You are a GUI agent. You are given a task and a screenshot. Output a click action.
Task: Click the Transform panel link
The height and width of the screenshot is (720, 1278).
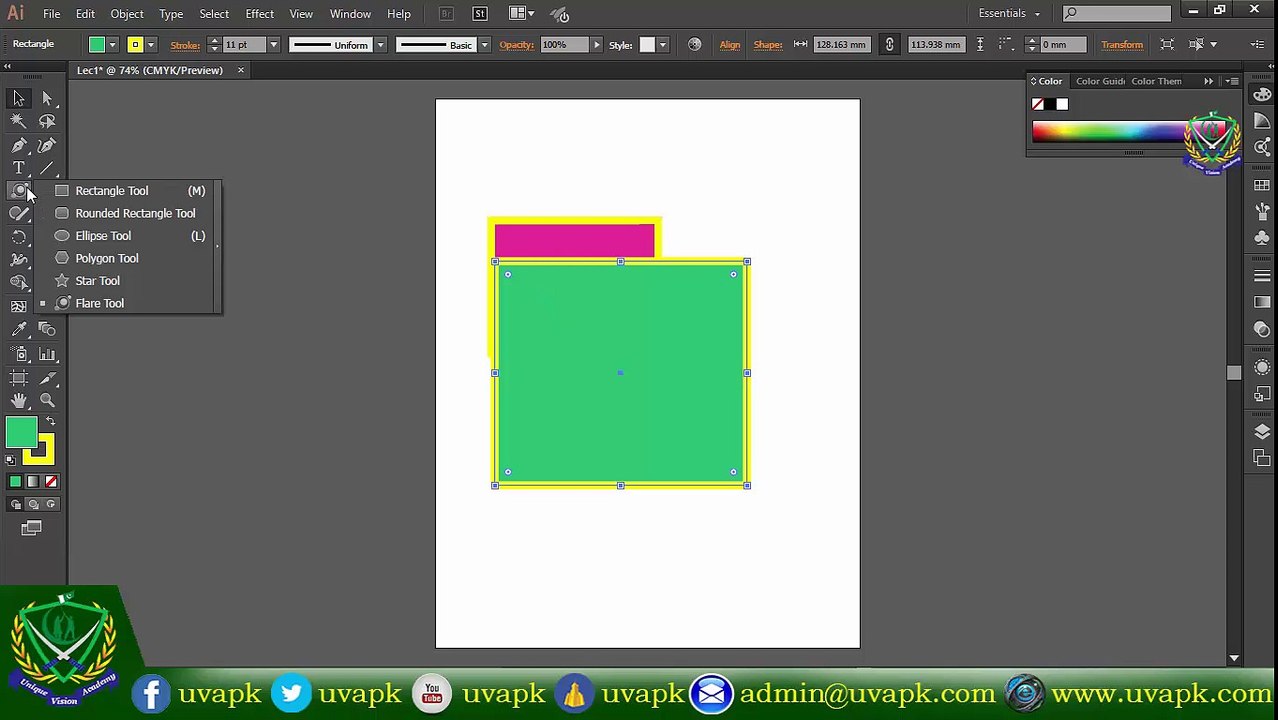pos(1122,45)
